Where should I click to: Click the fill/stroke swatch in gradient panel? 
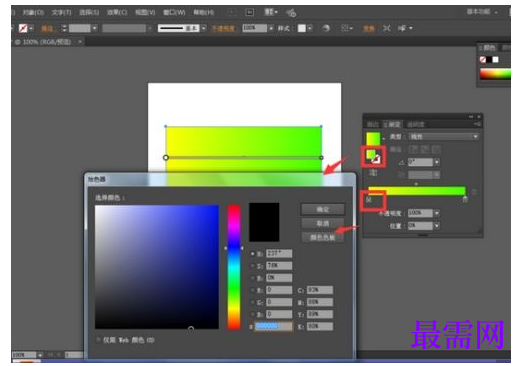[x=374, y=156]
